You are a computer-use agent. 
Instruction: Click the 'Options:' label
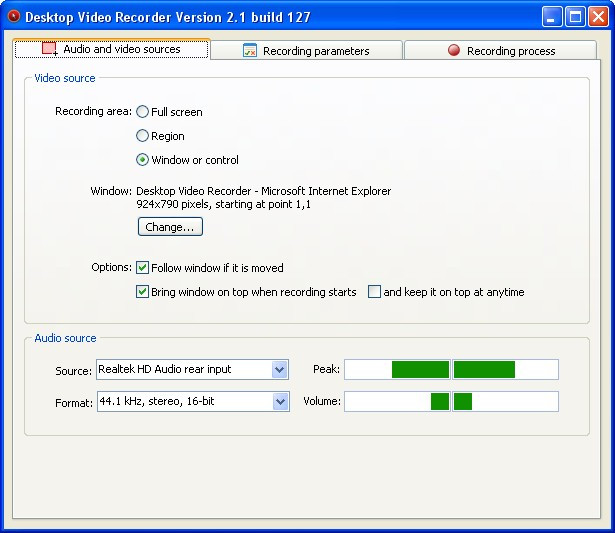tap(111, 267)
